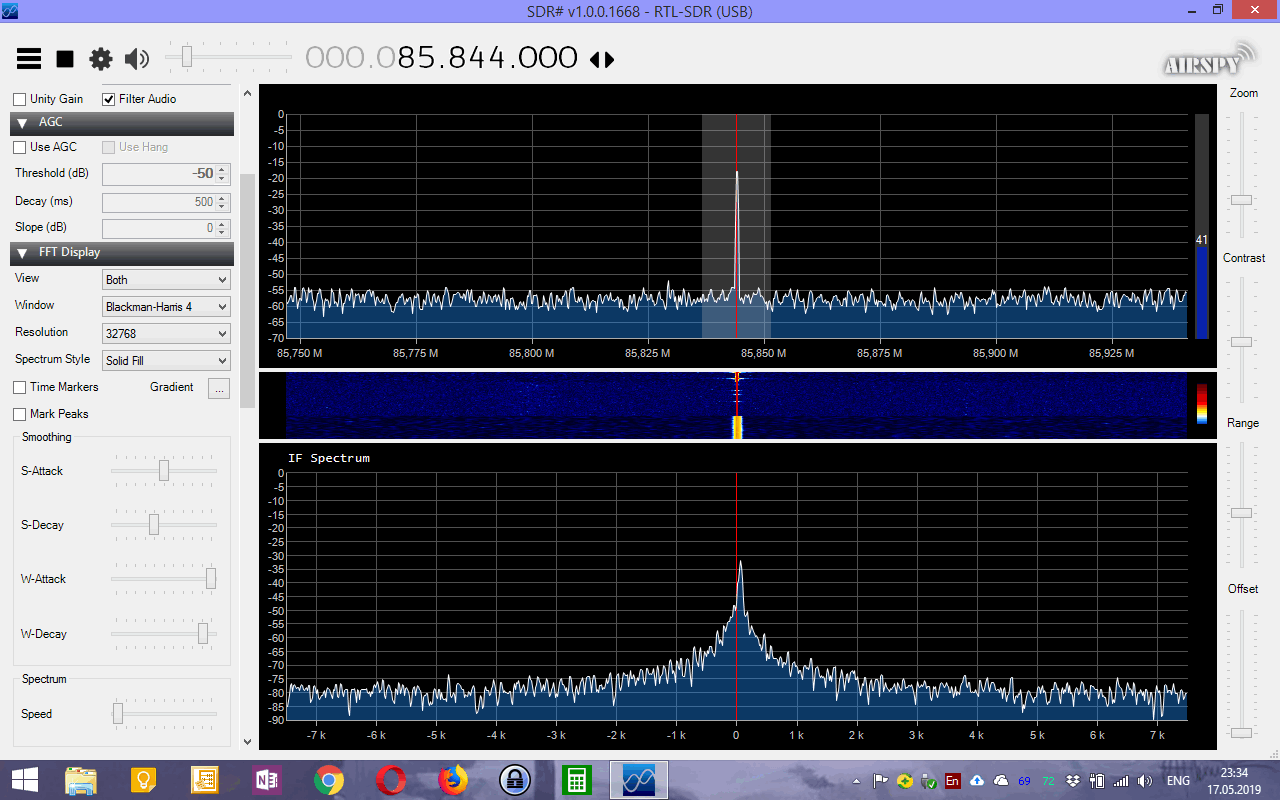Mute audio with the speaker icon

(137, 59)
